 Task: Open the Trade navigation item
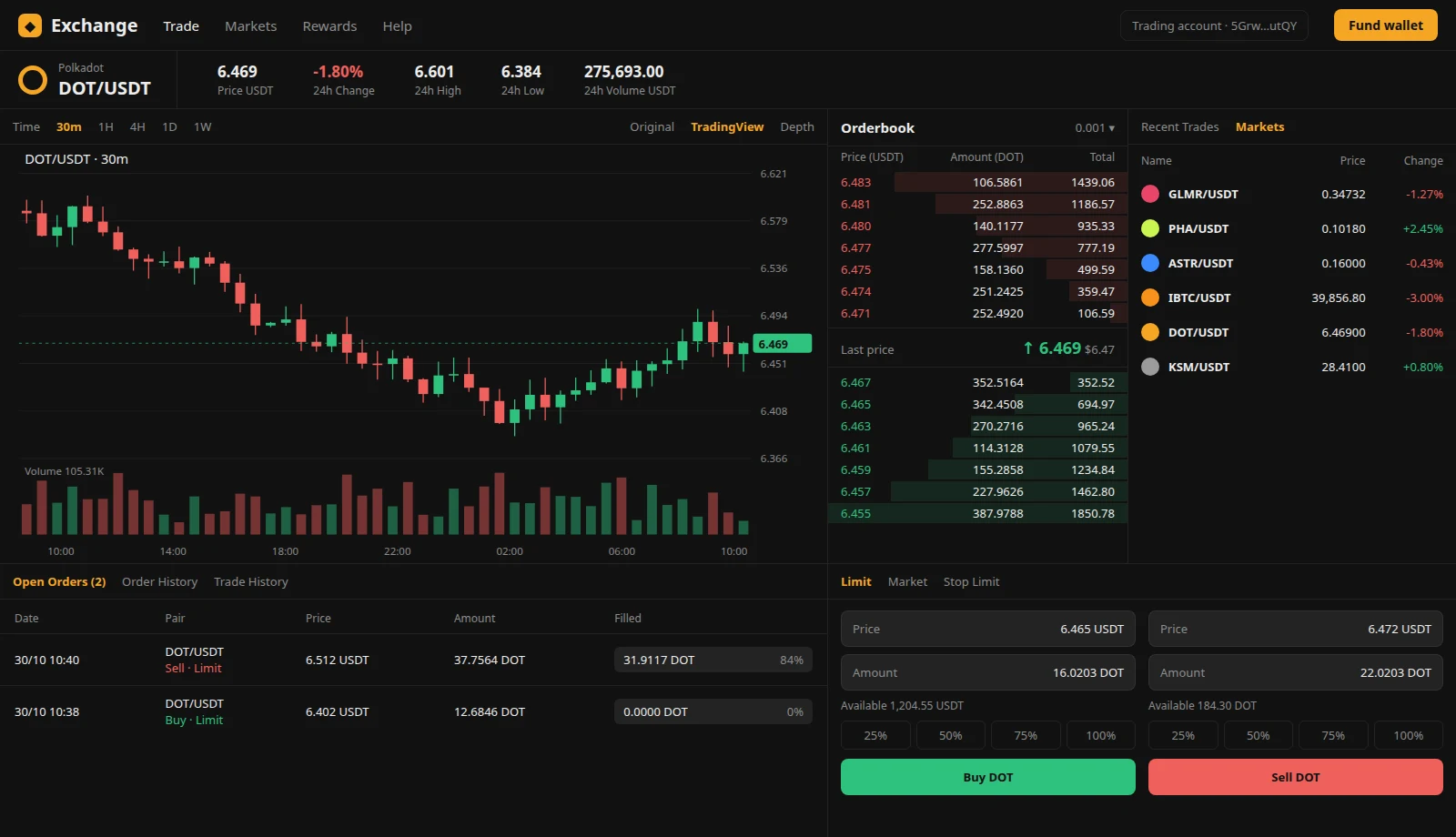point(181,26)
